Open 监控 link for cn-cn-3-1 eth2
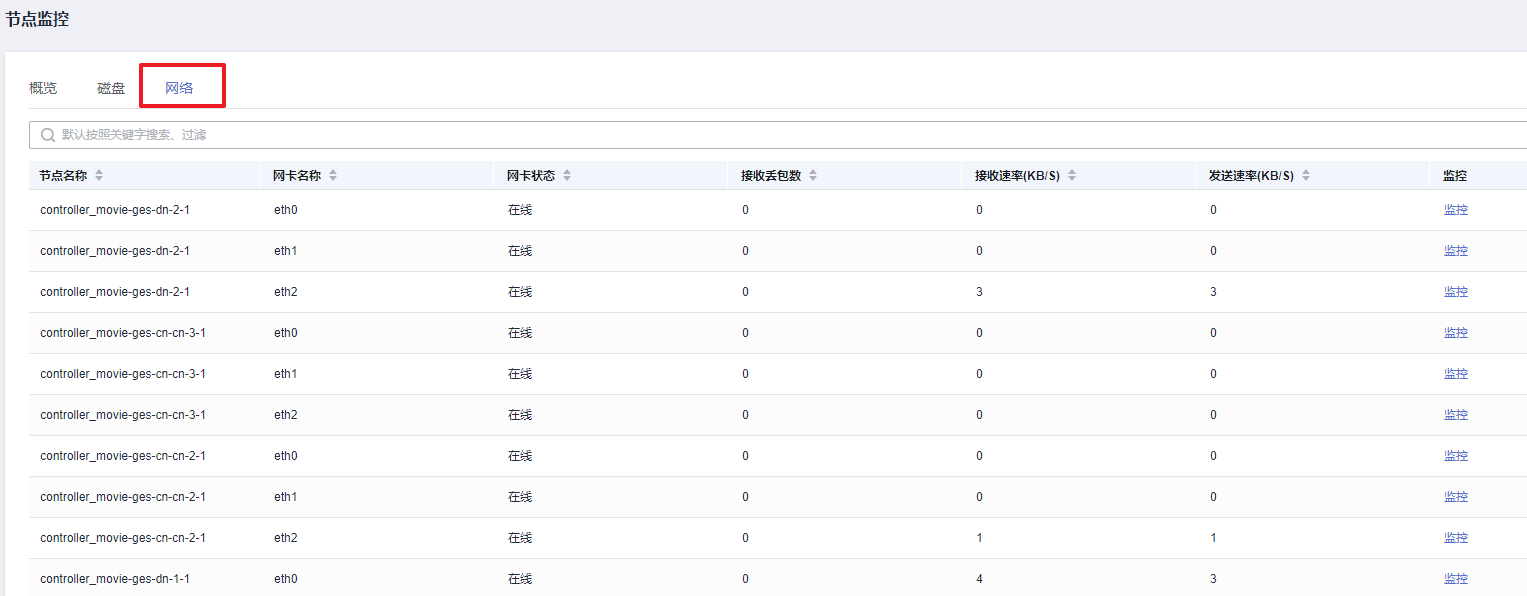The image size is (1527, 596). pos(1456,415)
